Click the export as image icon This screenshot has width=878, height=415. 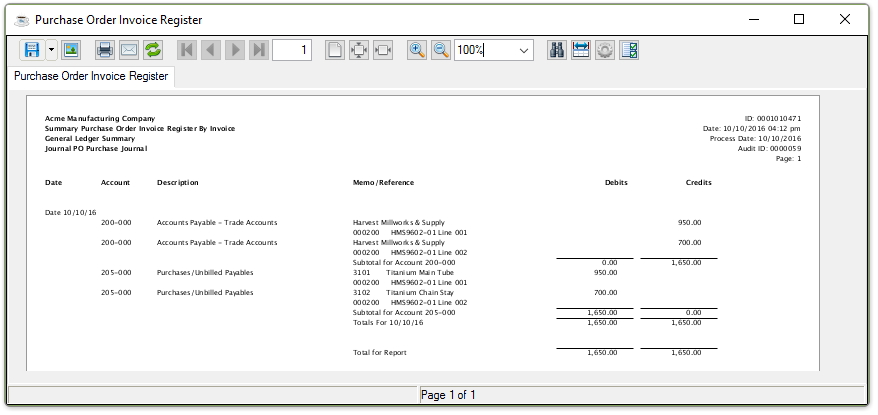(71, 50)
